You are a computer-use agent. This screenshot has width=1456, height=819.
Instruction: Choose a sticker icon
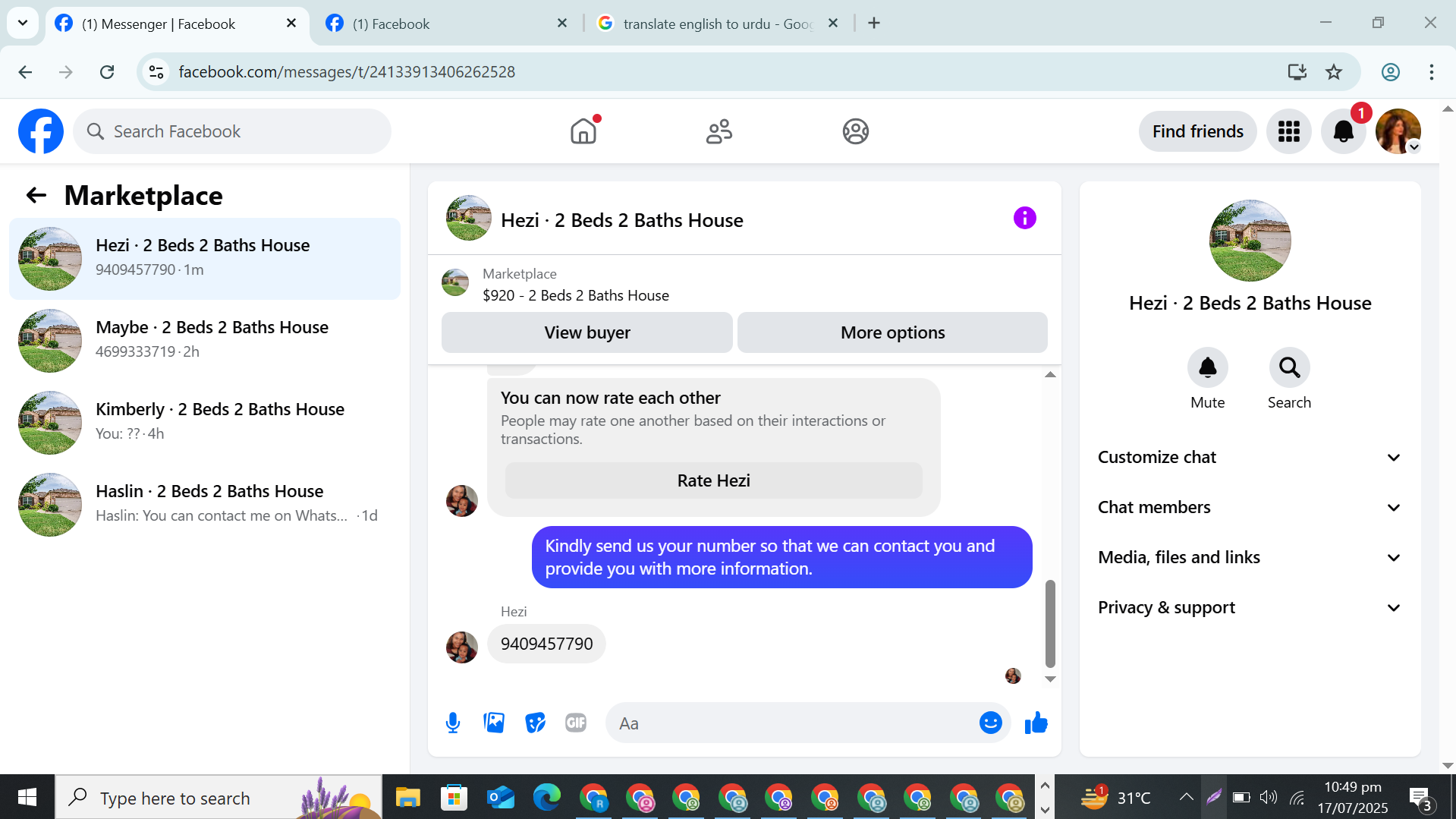pos(535,723)
